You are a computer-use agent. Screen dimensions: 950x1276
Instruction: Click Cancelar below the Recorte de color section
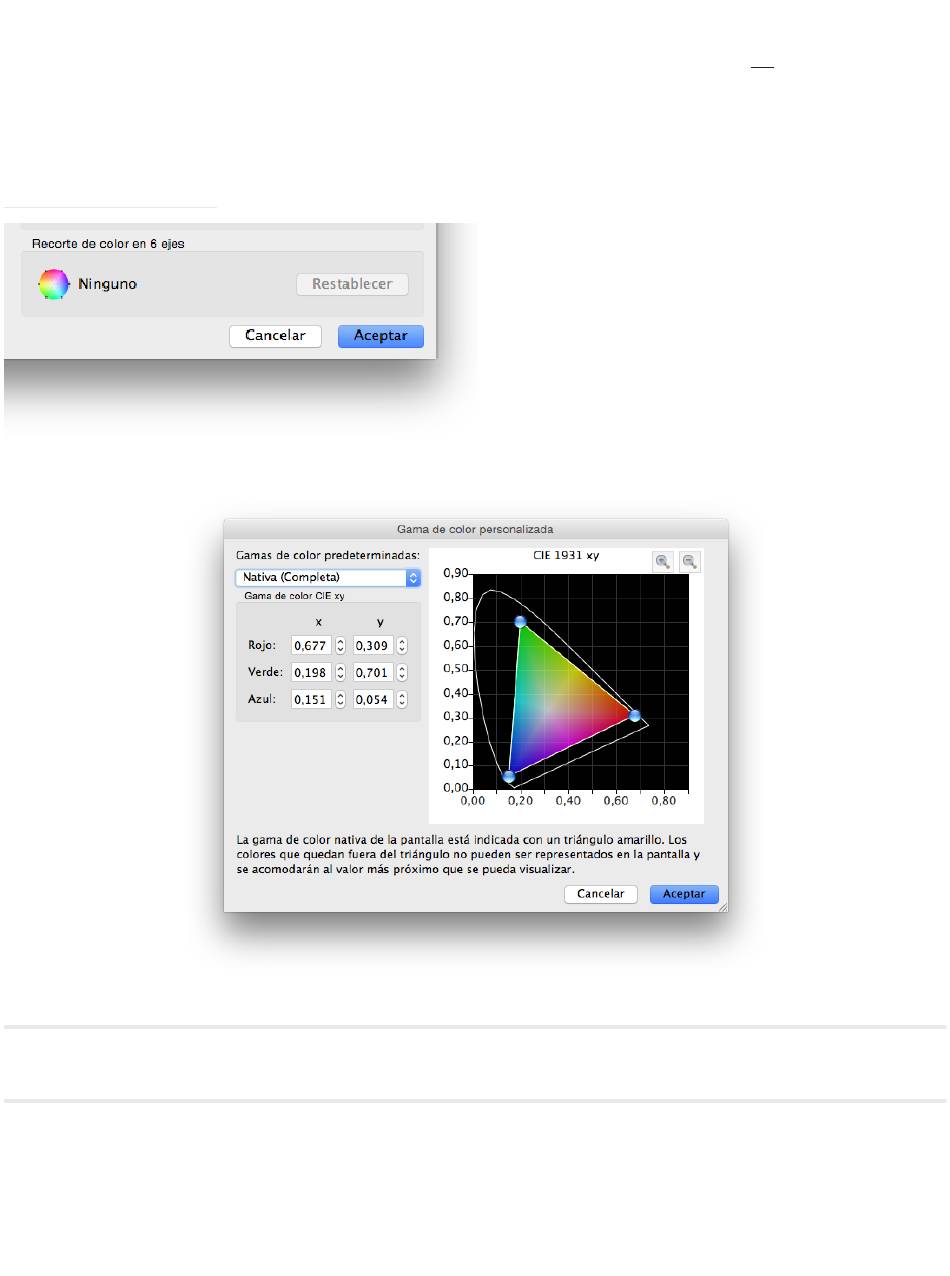275,336
